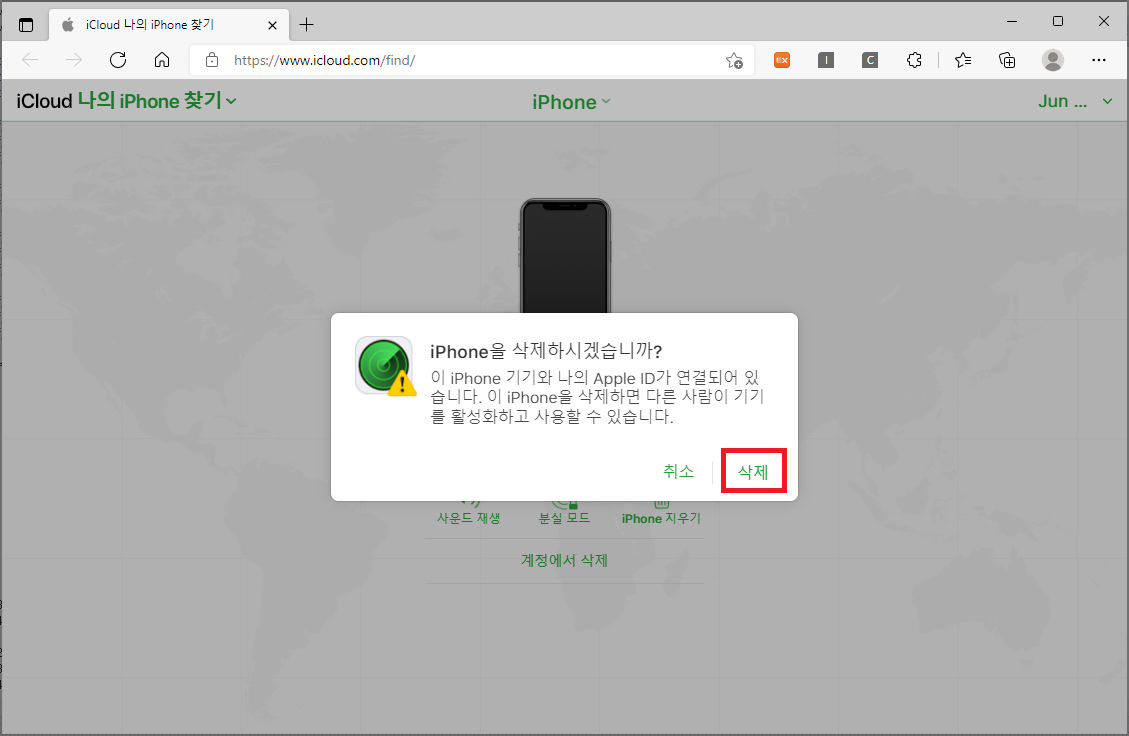Click the iCloud logo text in header
1129x736 pixels.
click(x=45, y=101)
